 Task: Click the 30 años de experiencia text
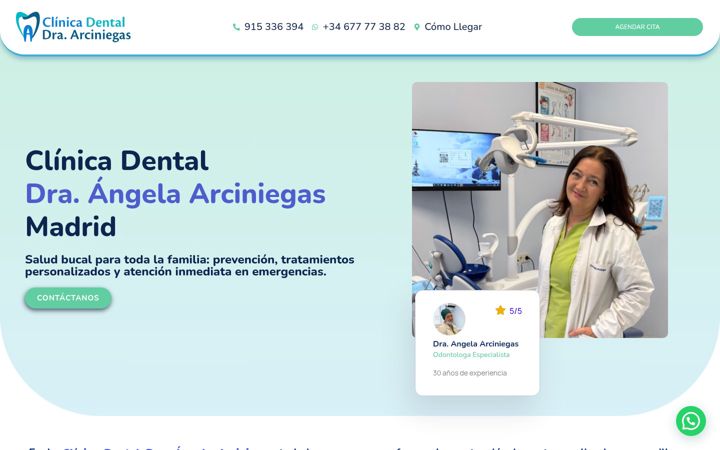click(470, 373)
